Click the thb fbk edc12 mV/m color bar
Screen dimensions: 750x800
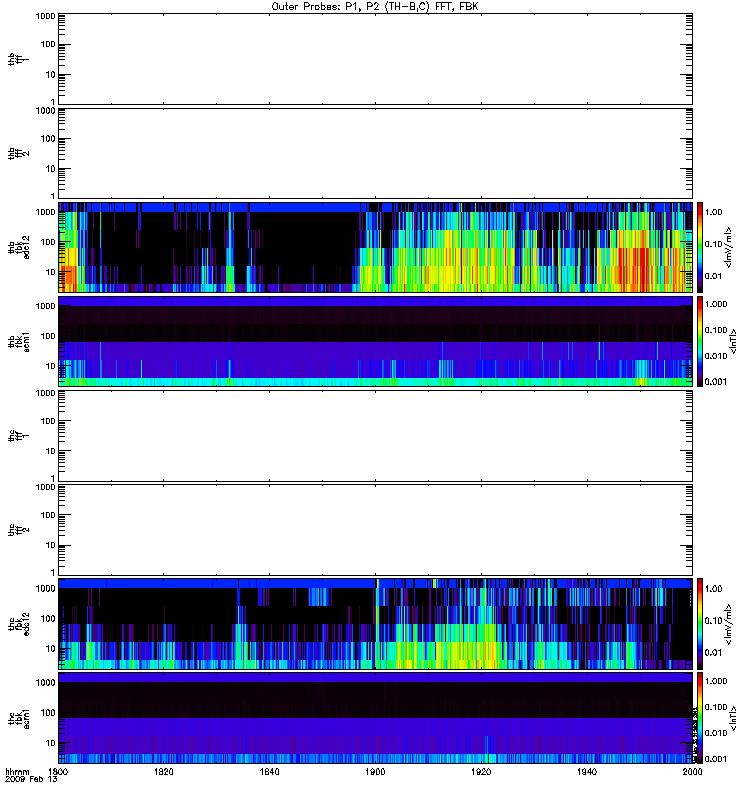pos(701,246)
